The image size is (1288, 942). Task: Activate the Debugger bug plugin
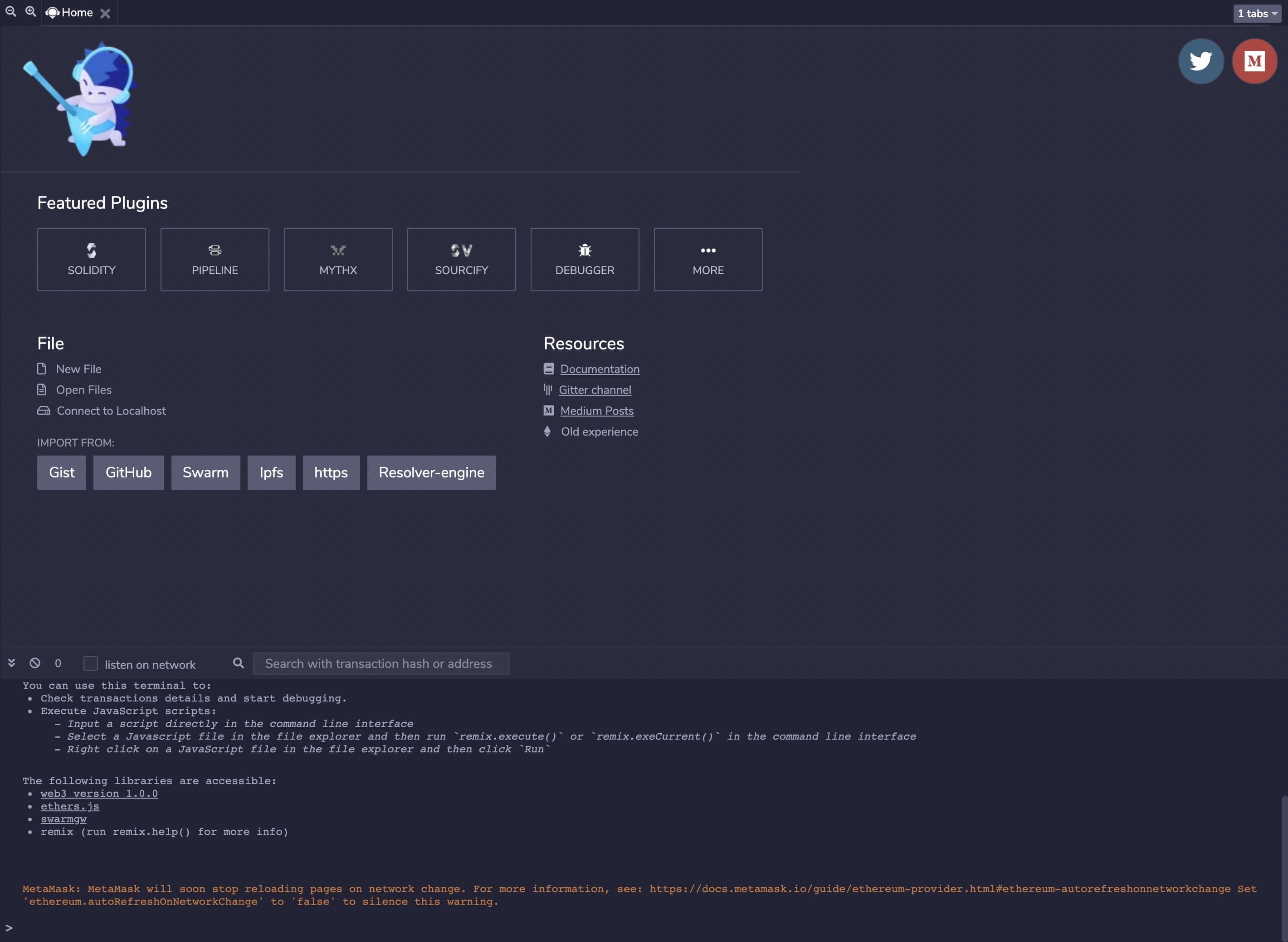tap(585, 260)
